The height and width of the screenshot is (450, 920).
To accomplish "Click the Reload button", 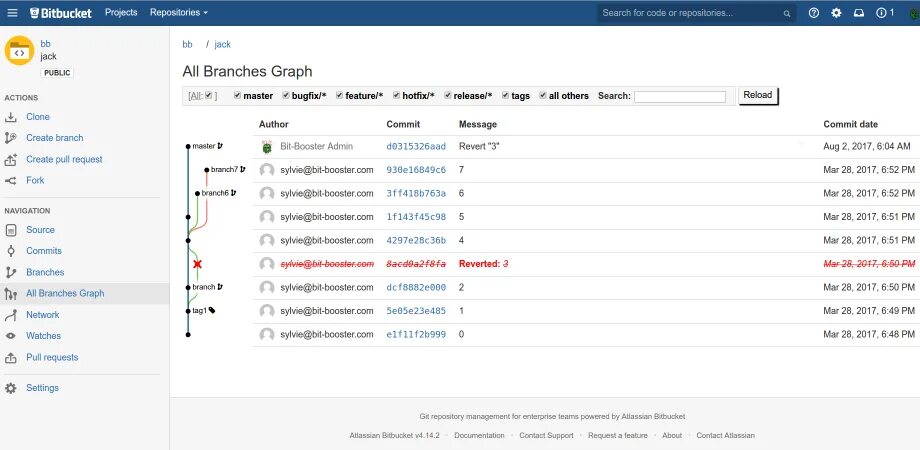I will [x=757, y=95].
